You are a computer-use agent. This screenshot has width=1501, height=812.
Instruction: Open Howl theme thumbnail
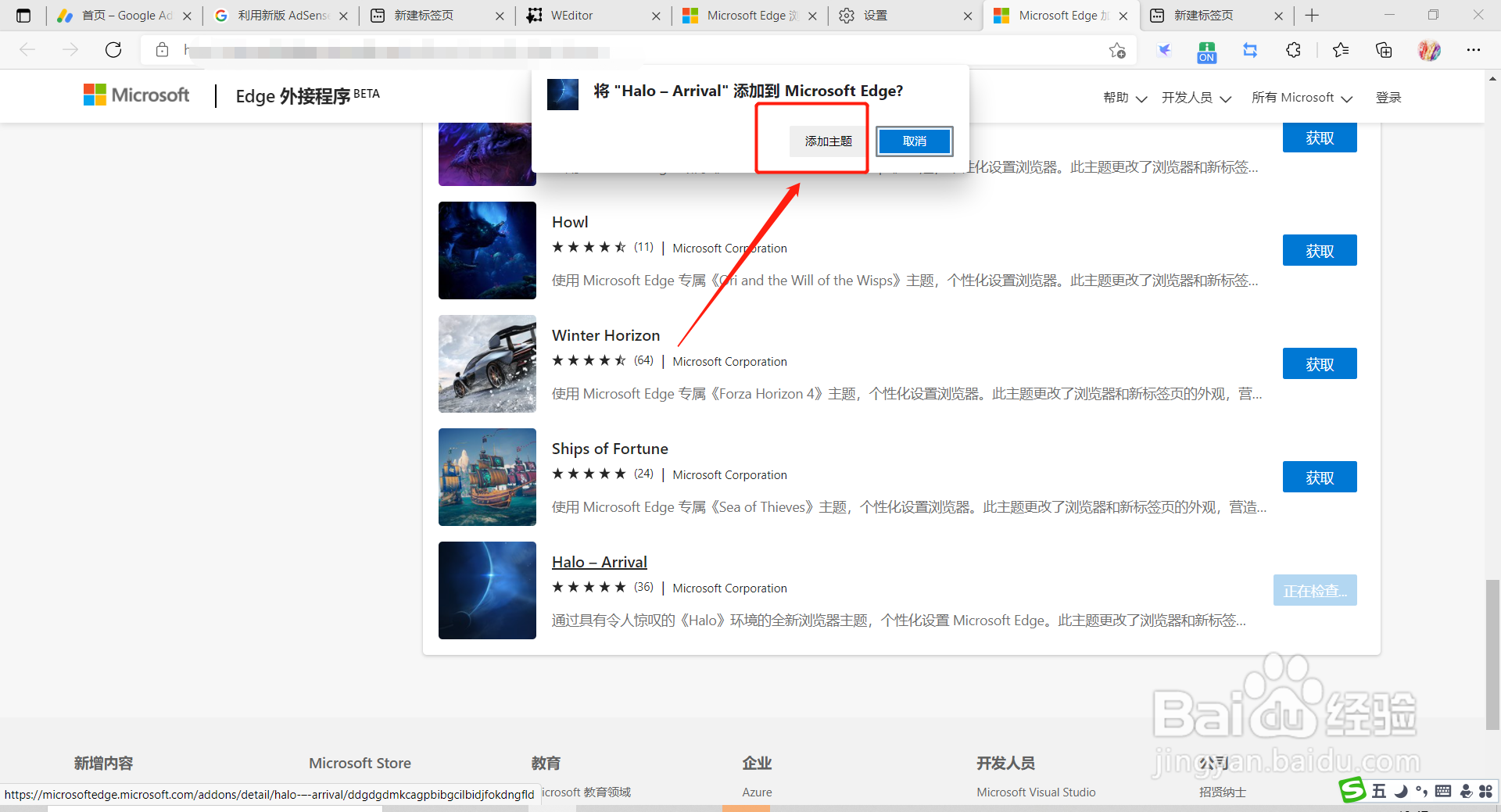pos(487,251)
